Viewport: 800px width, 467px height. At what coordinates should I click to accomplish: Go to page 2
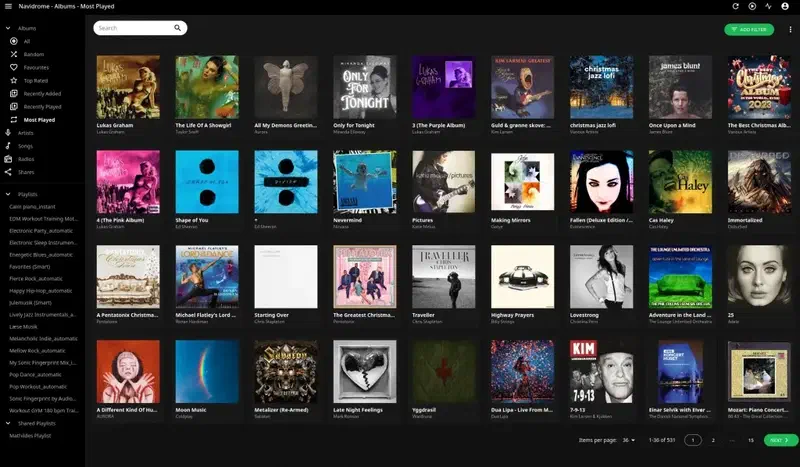pyautogui.click(x=713, y=440)
